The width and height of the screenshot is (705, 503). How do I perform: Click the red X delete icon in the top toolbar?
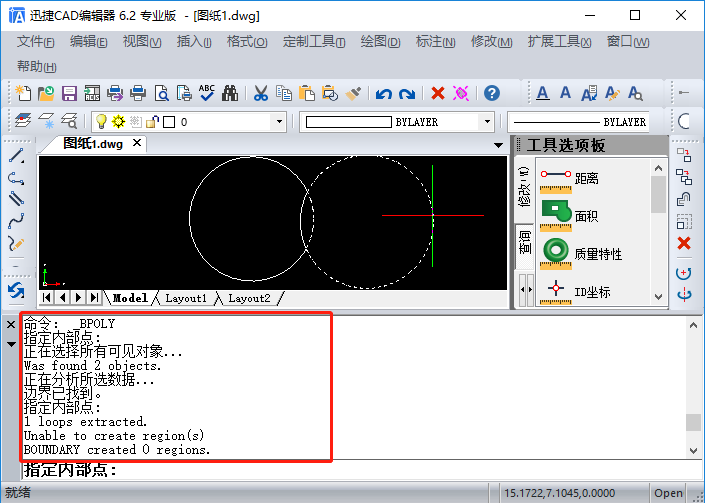coord(437,93)
